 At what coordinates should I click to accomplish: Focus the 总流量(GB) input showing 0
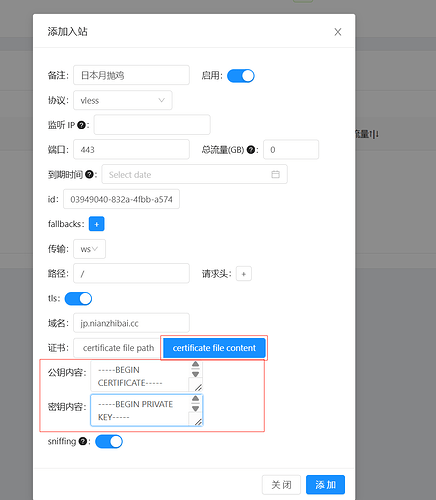tap(291, 150)
